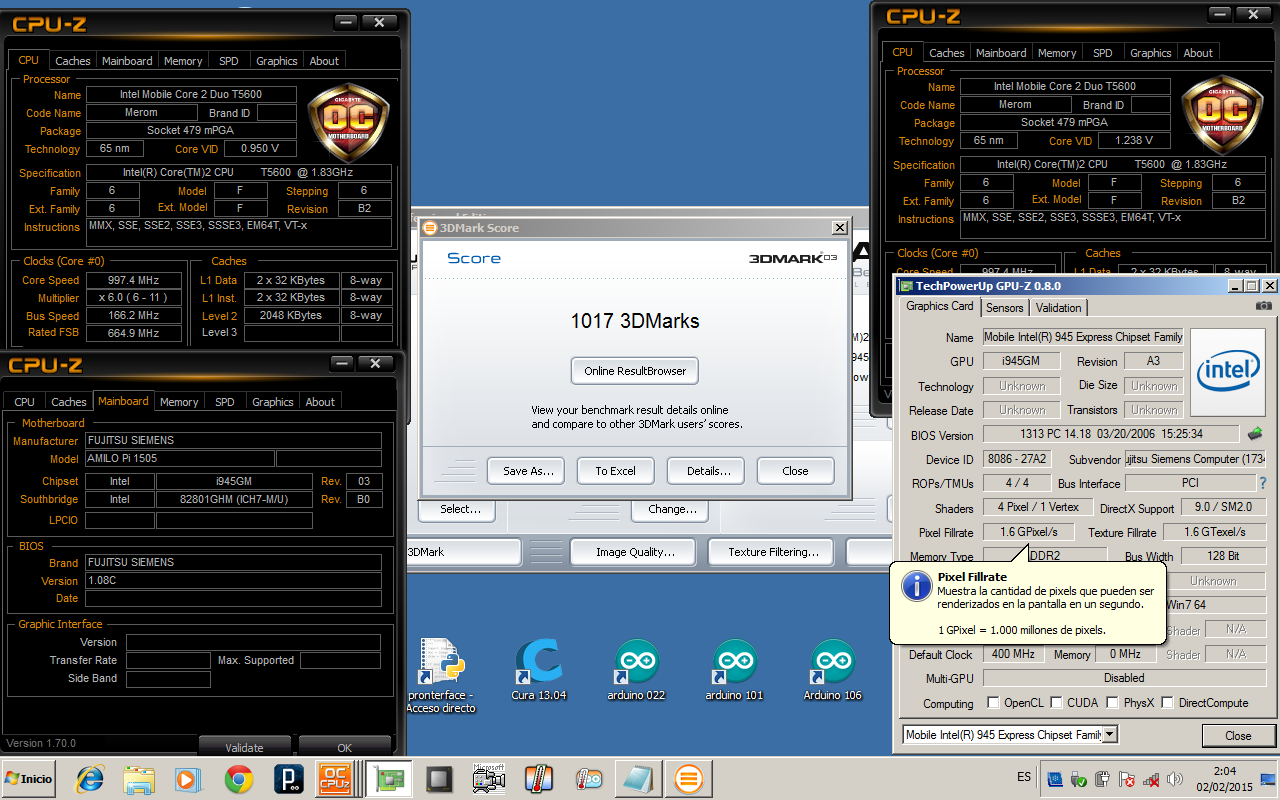This screenshot has width=1280, height=800.
Task: Click the Core VID value 0.950 V
Action: 260,149
